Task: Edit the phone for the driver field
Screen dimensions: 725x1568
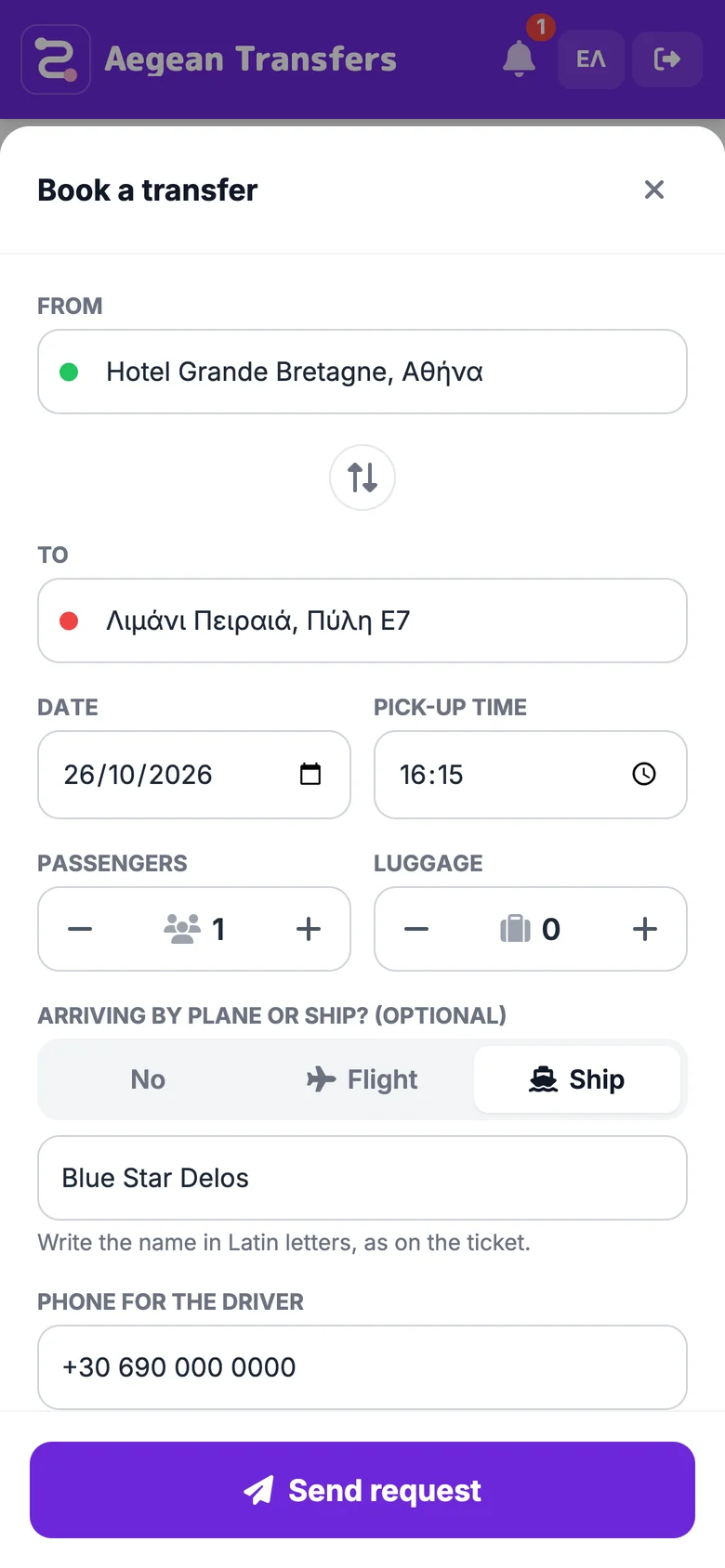Action: 362,1367
